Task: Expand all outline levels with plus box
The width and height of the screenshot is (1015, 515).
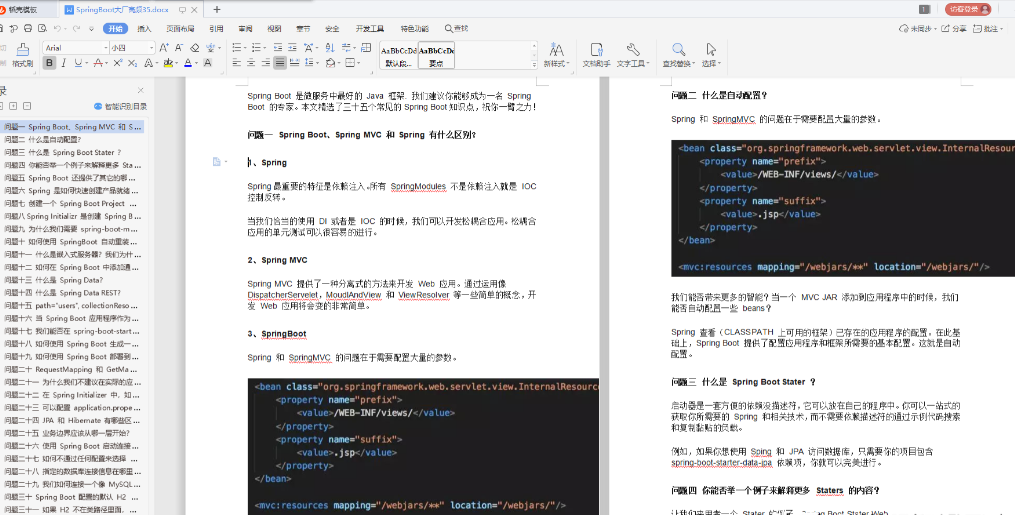Action: point(12,106)
